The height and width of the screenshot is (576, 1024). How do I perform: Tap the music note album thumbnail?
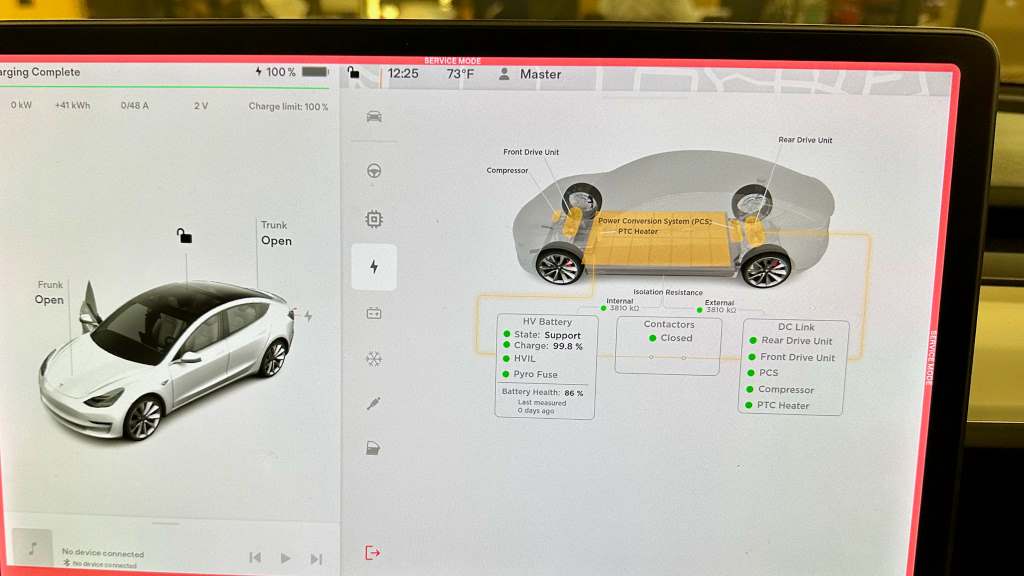pos(32,549)
